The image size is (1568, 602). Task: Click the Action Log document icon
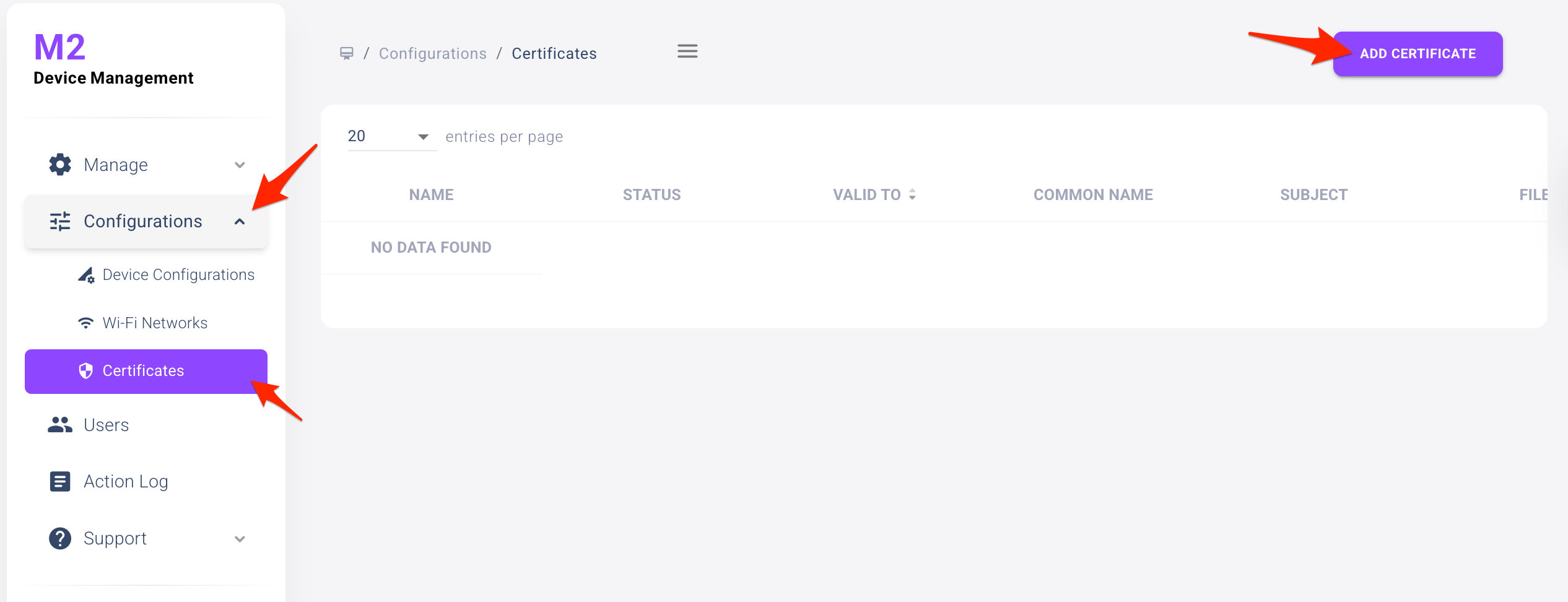tap(60, 481)
